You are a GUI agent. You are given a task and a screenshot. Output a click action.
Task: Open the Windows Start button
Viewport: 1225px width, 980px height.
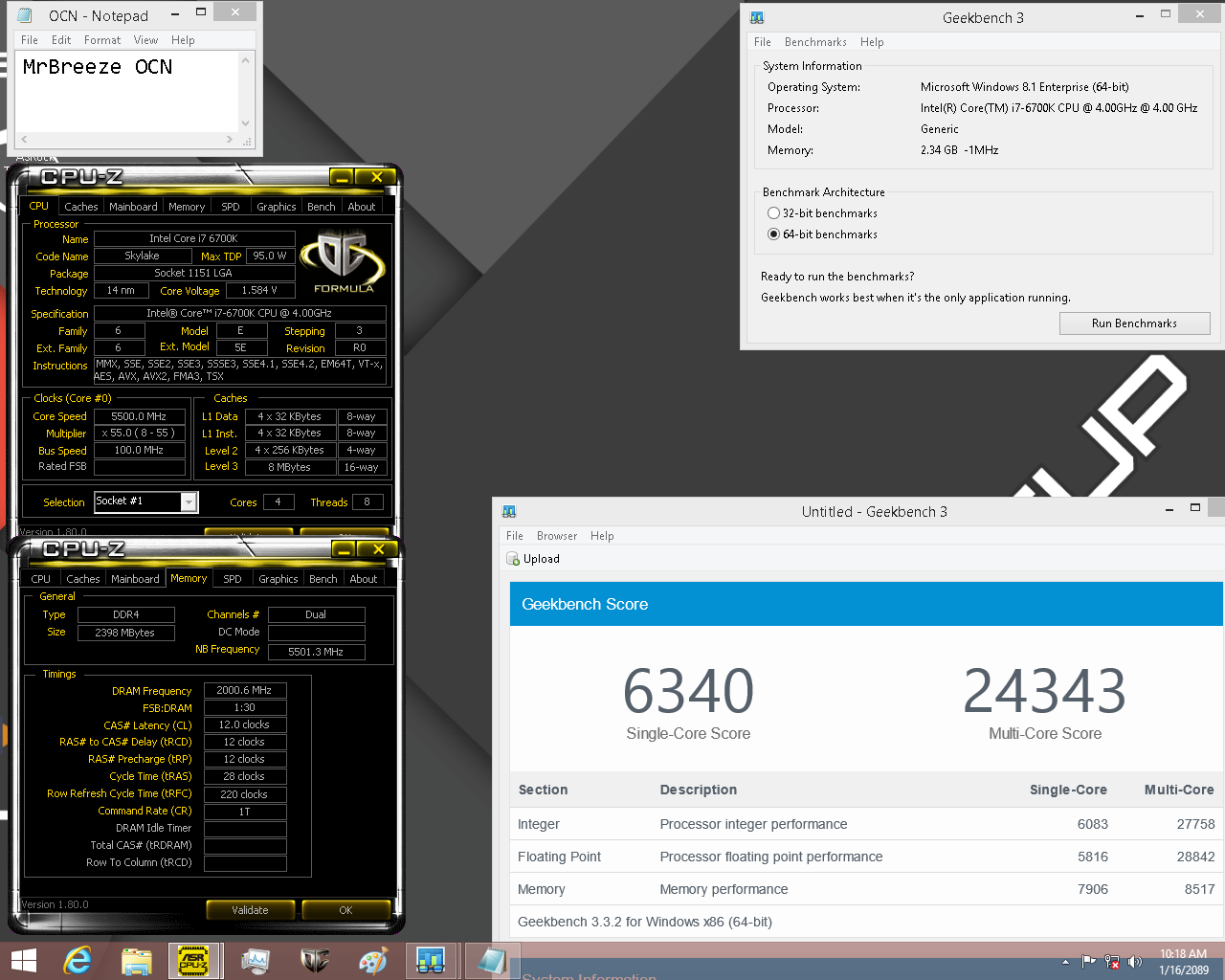23,961
